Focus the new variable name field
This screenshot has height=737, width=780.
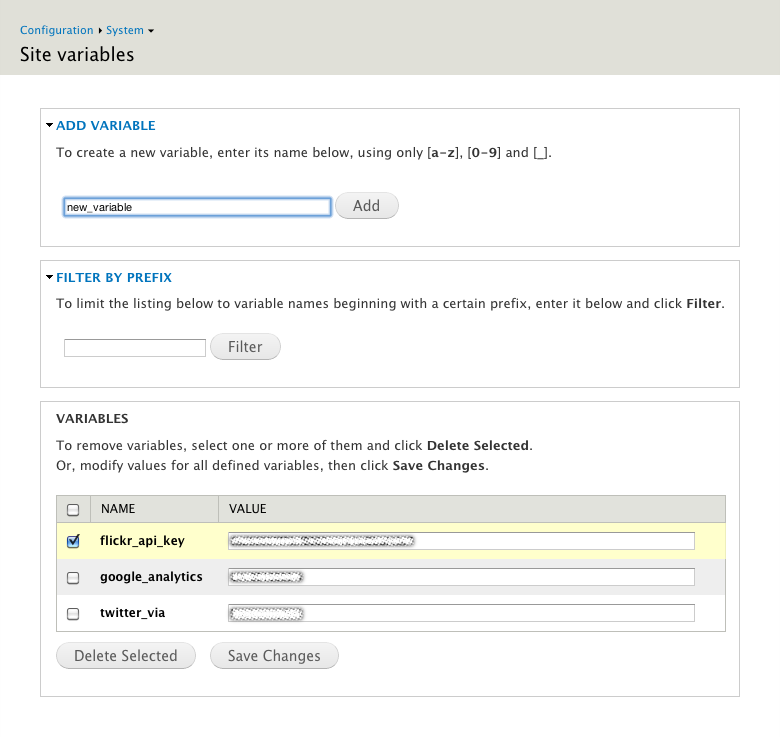coord(197,207)
